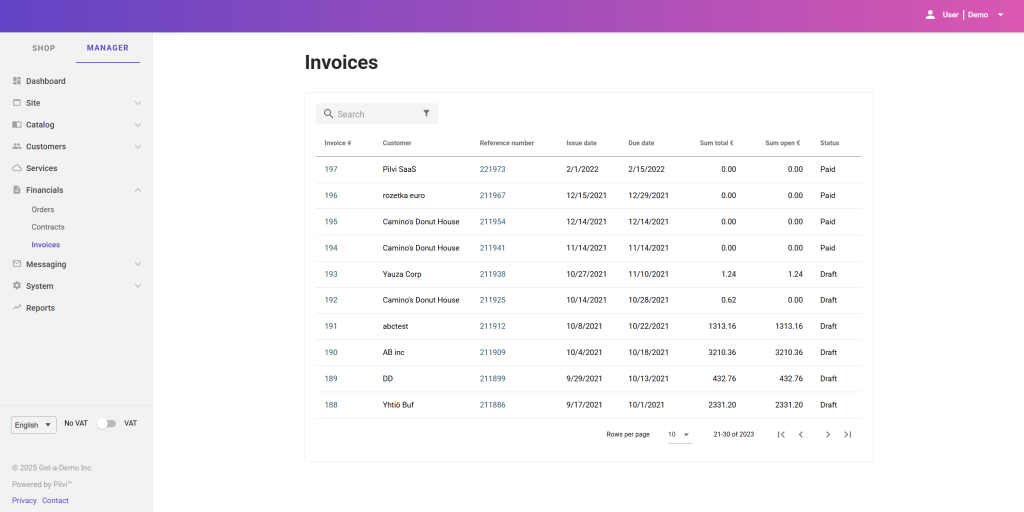Expand the Catalog menu section

[x=137, y=125]
